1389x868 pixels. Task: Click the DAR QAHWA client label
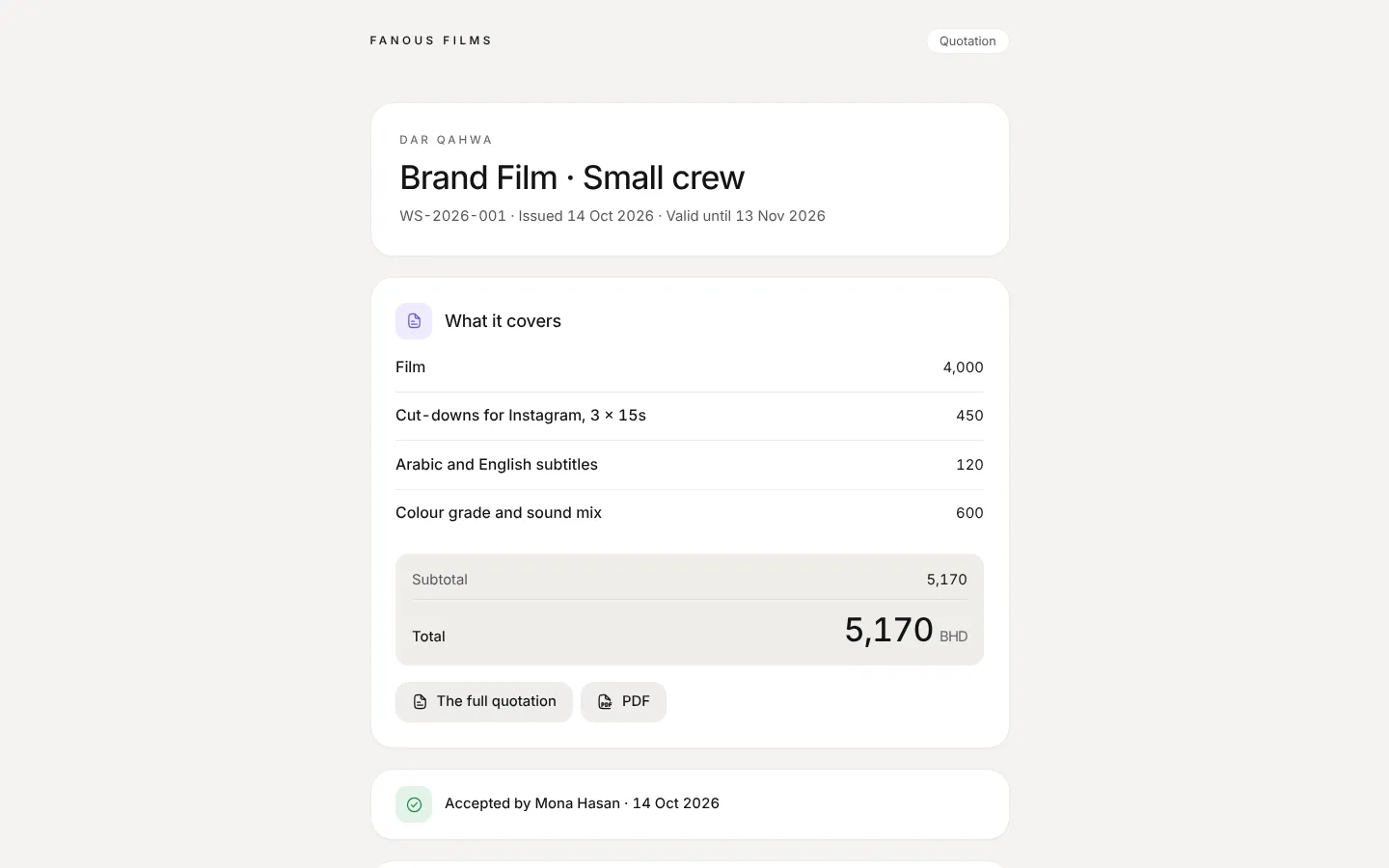[x=447, y=140]
